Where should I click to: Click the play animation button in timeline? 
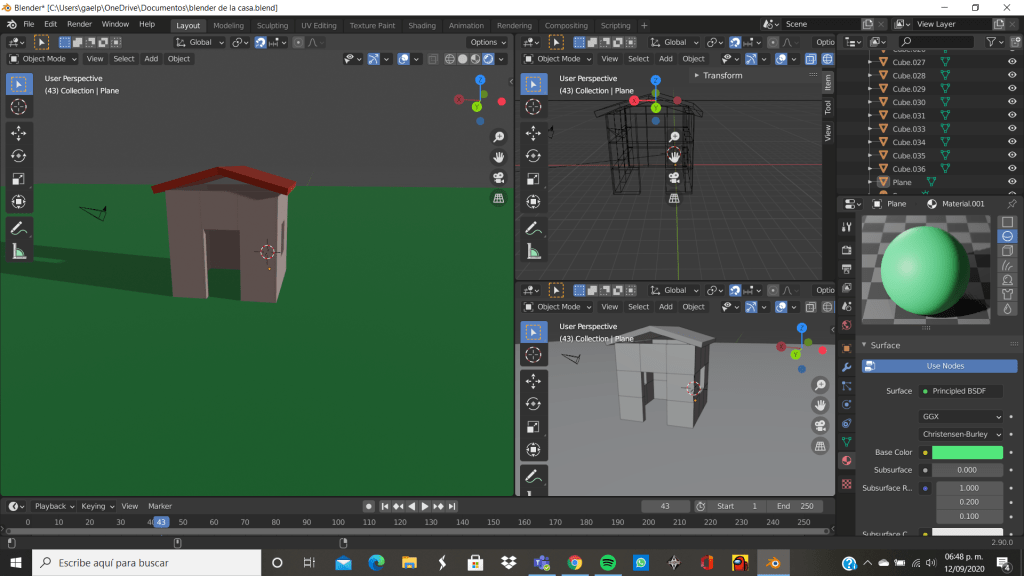click(x=425, y=506)
